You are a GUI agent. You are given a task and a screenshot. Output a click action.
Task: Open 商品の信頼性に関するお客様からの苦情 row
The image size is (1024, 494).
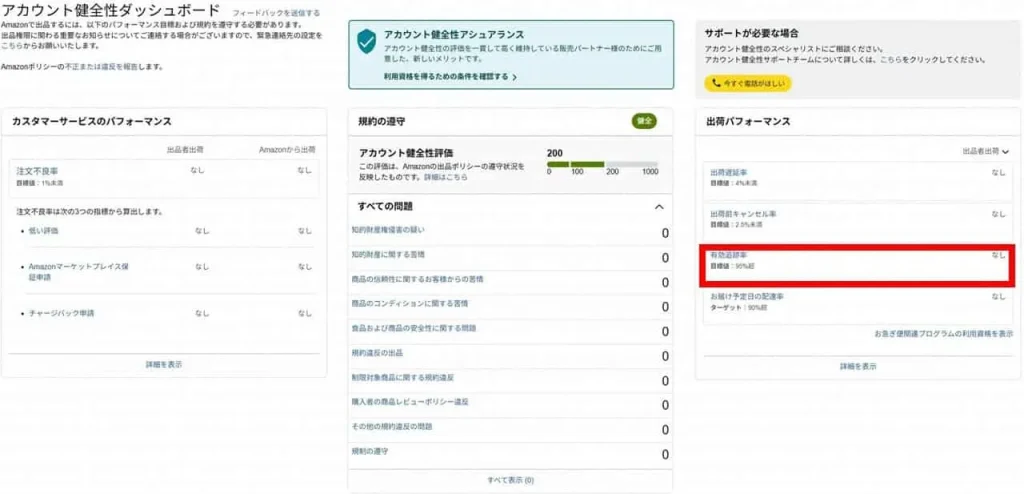511,282
